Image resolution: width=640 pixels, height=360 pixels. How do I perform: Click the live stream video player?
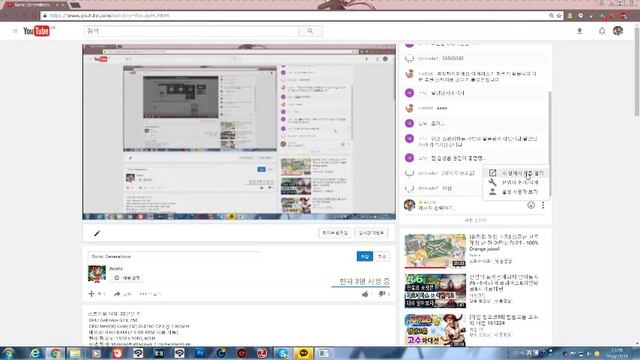(x=239, y=132)
